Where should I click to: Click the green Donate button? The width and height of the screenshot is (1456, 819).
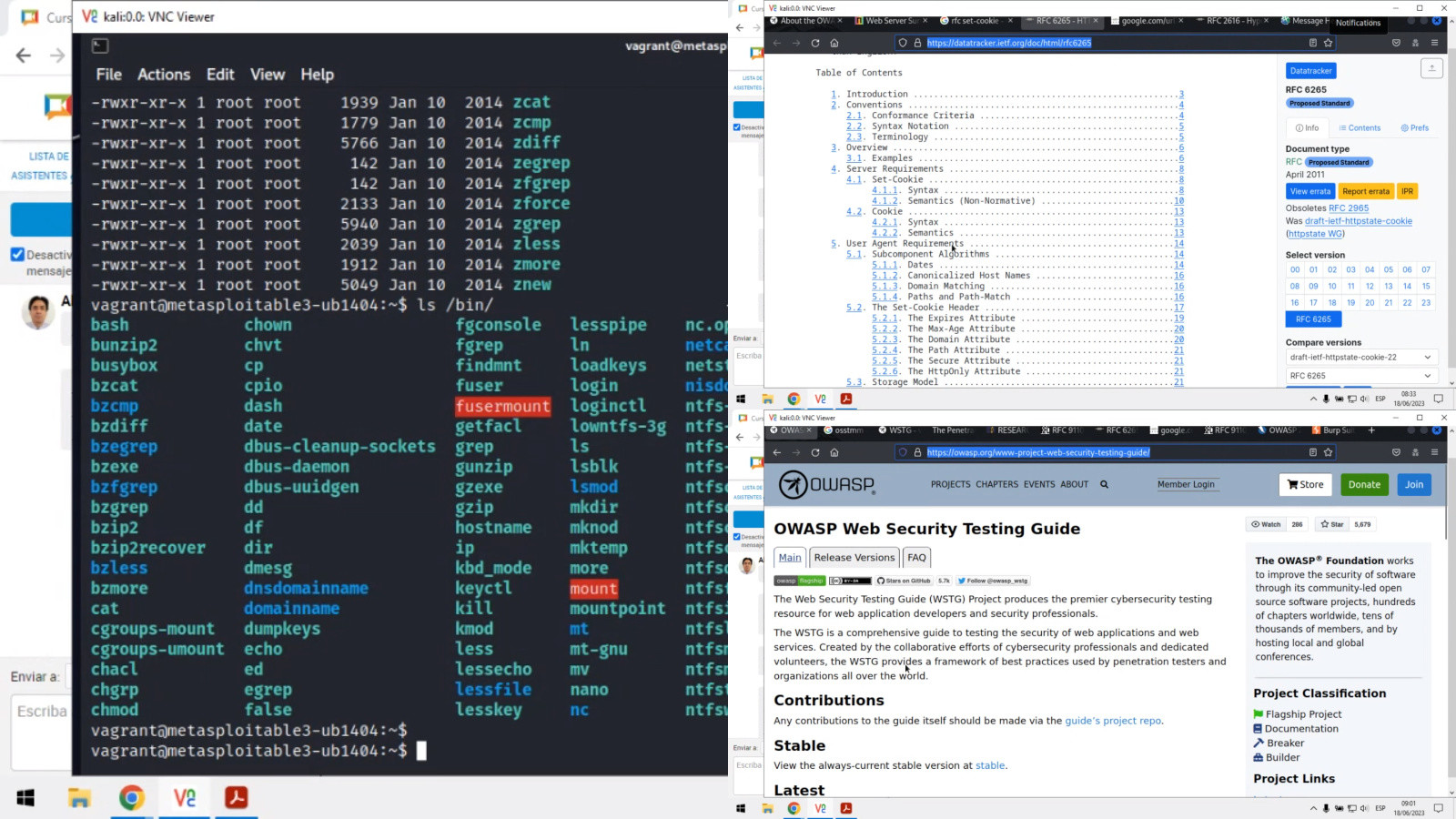coord(1364,485)
